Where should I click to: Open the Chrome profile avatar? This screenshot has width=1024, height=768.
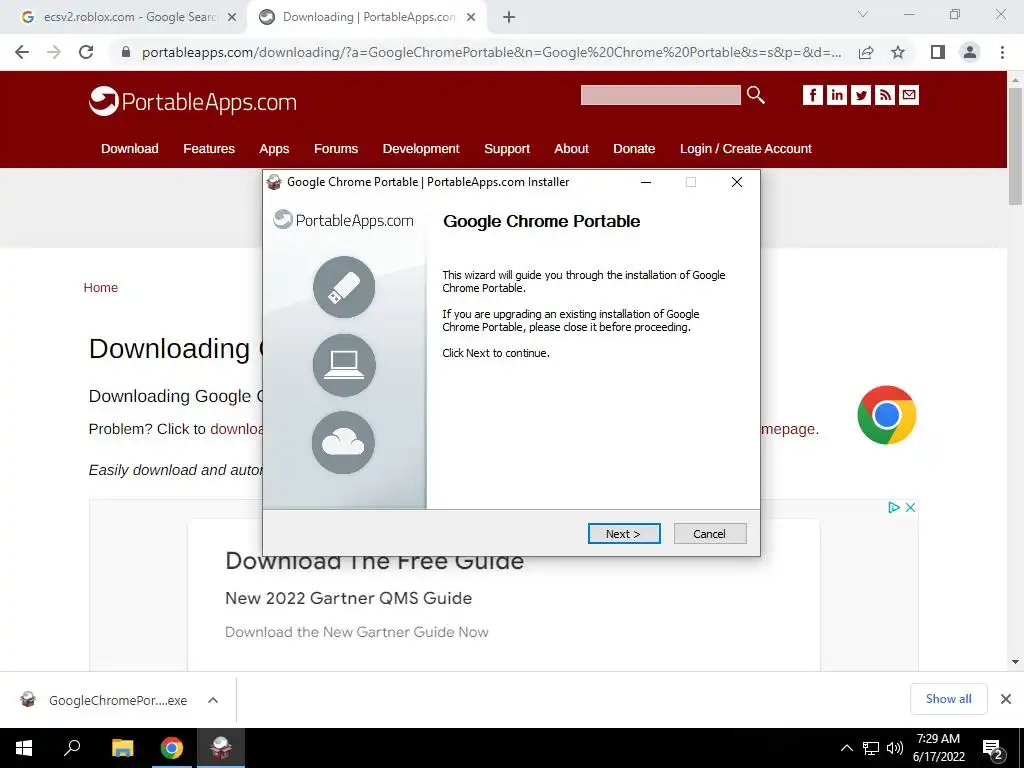(x=970, y=52)
